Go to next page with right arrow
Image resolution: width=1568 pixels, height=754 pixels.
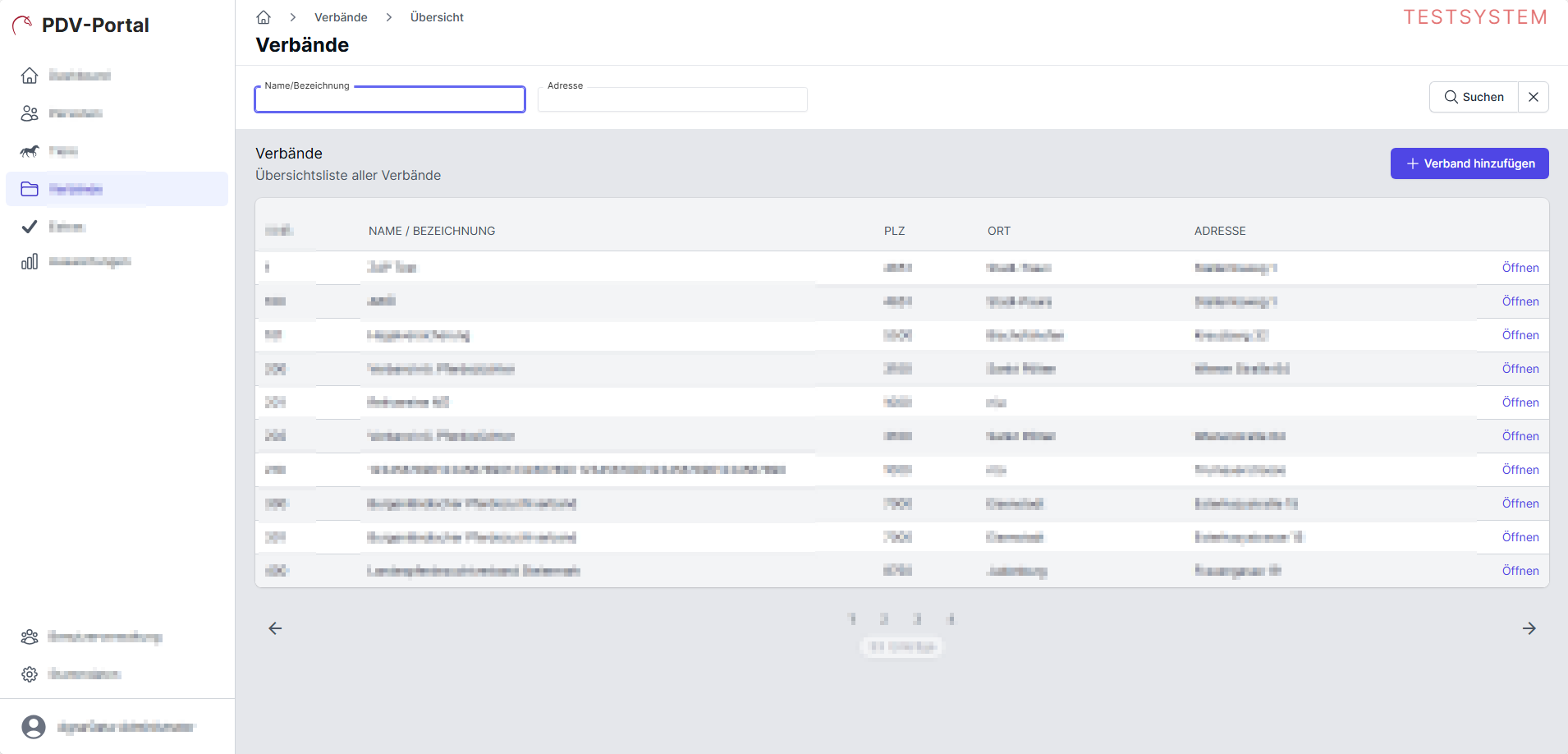click(1529, 628)
